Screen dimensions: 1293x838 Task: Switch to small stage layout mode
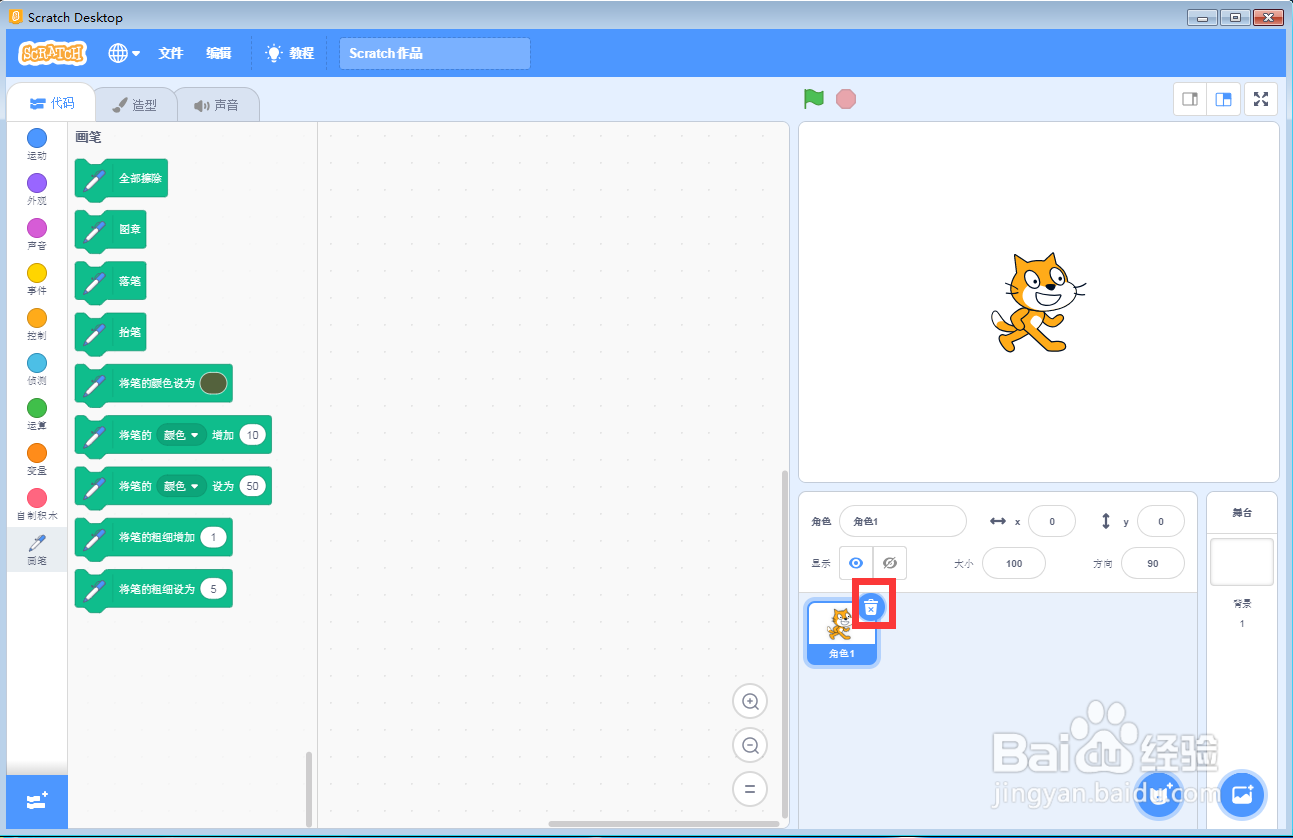1190,99
